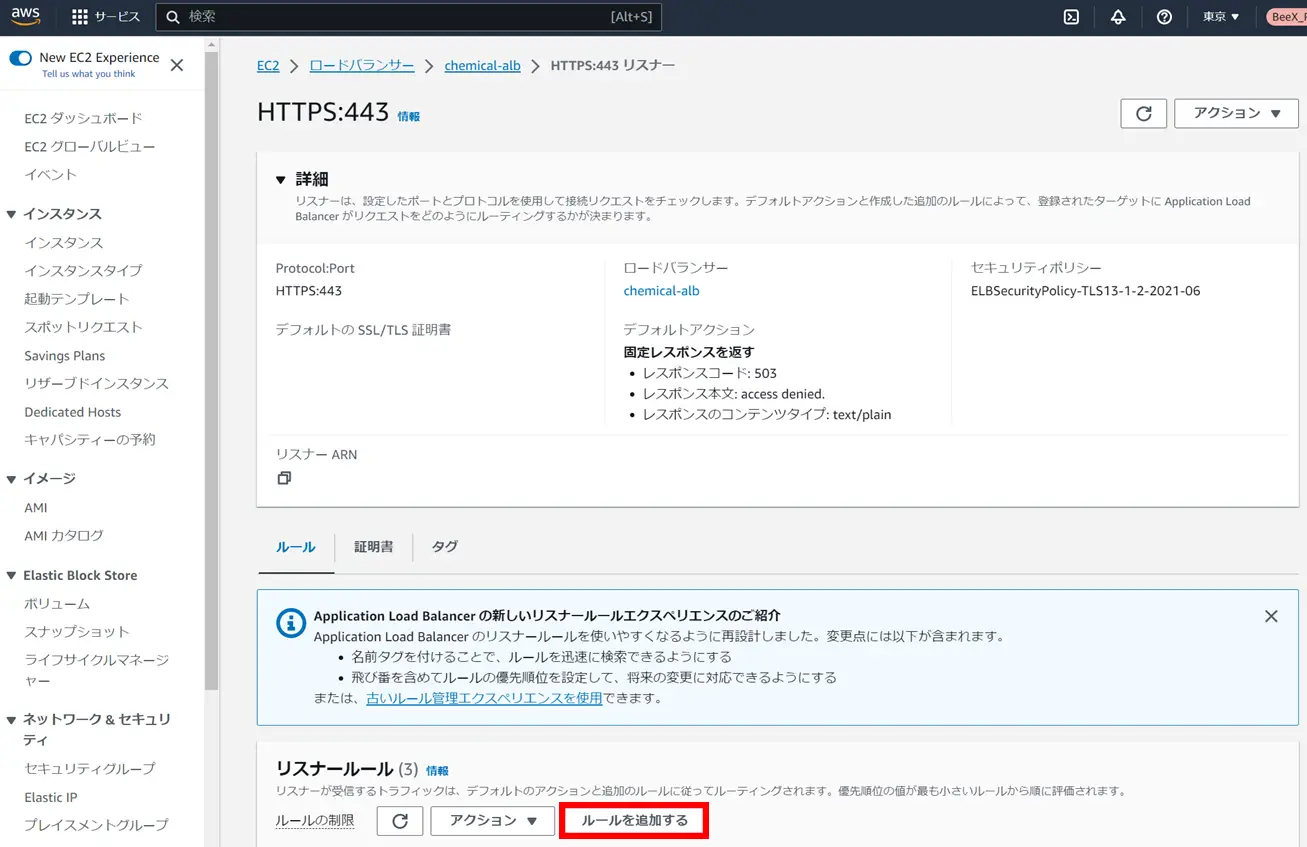This screenshot has height=847, width=1307.
Task: Open スポットリクエスト in the sidebar
Action: click(84, 327)
